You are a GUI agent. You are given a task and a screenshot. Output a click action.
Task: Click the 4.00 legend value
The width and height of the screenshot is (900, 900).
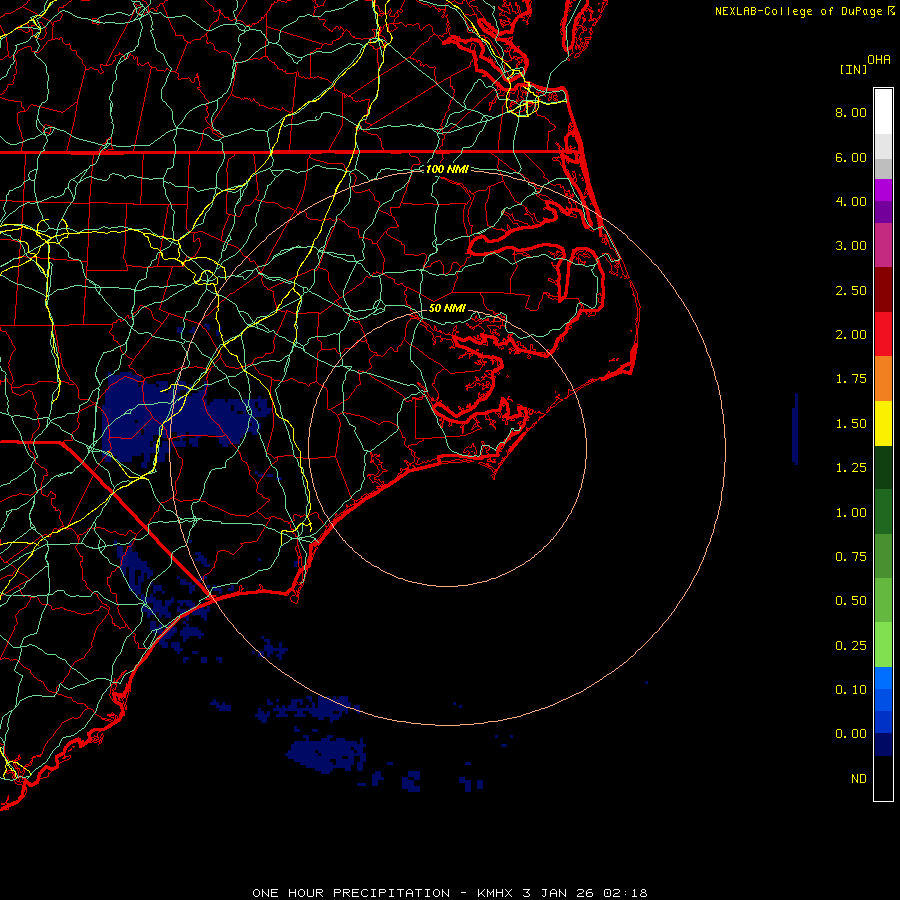click(x=851, y=201)
